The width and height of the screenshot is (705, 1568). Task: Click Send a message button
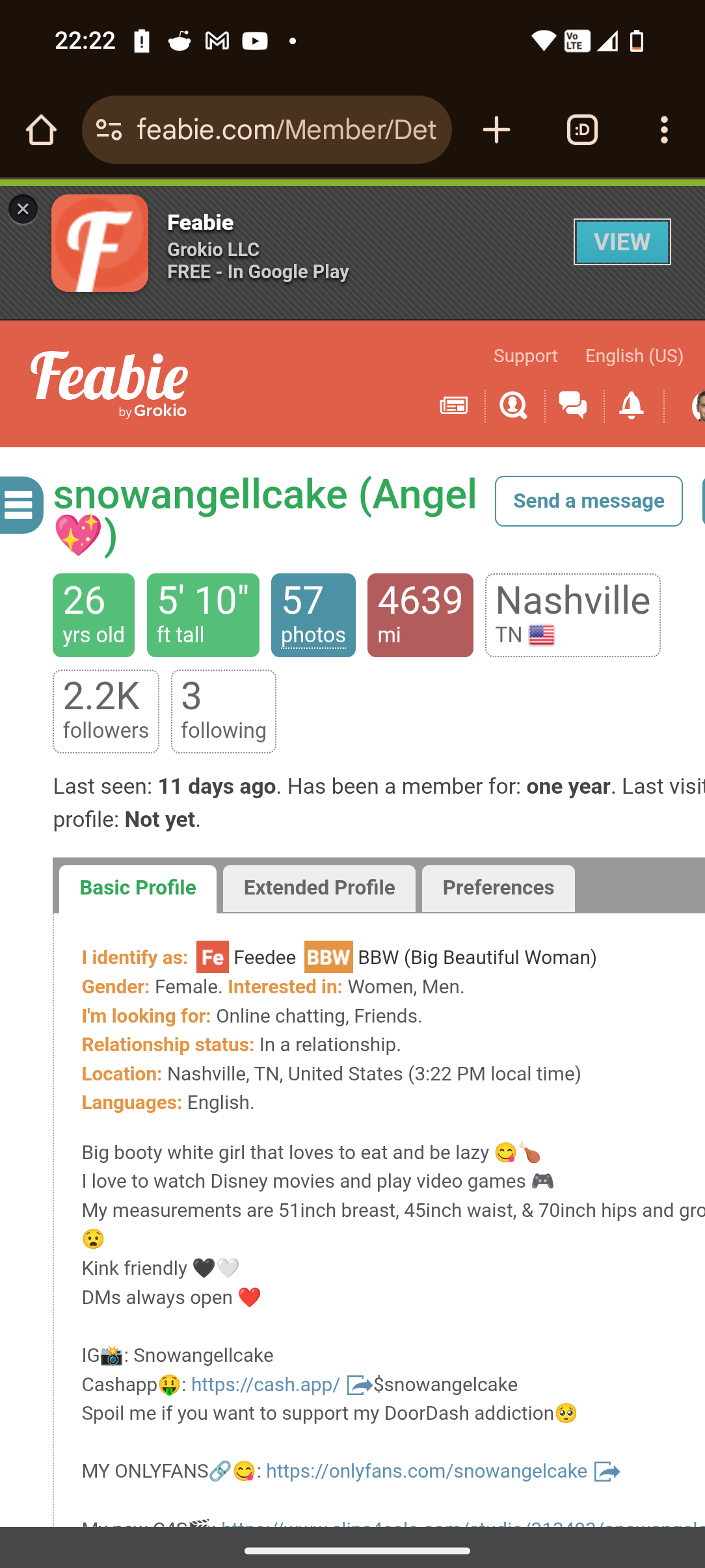[589, 501]
